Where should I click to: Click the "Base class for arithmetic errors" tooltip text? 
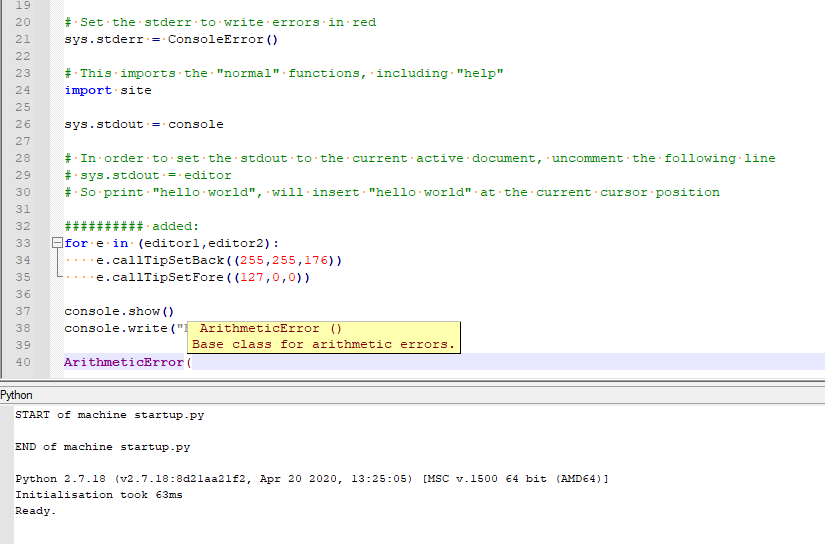(x=322, y=344)
